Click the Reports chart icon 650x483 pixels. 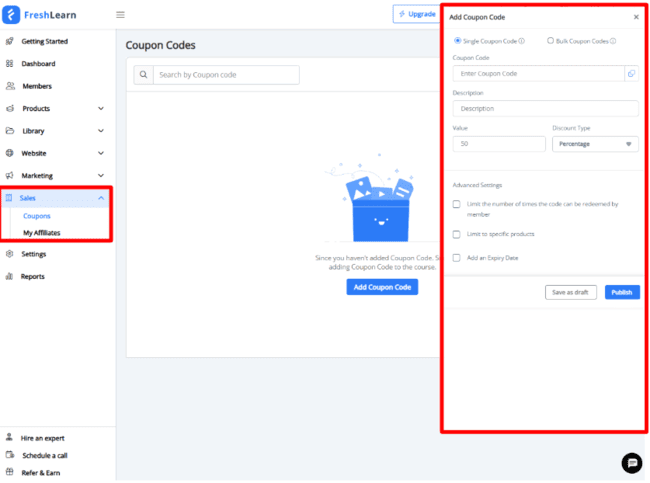(9, 276)
